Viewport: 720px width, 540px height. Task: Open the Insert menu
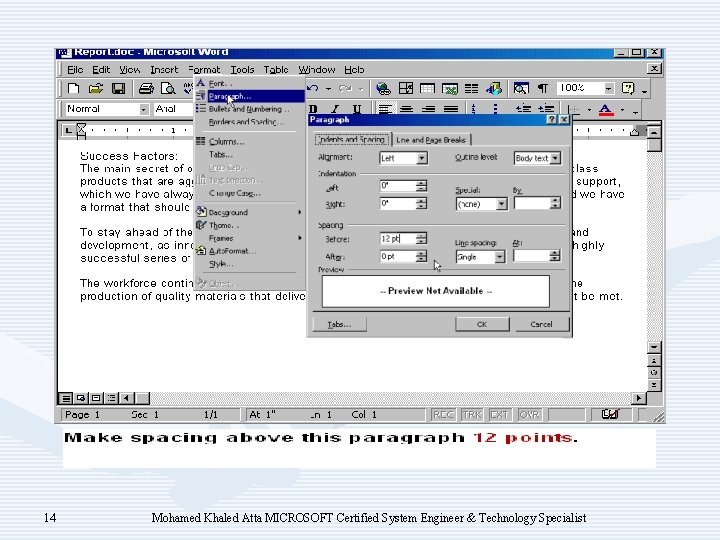(x=164, y=70)
